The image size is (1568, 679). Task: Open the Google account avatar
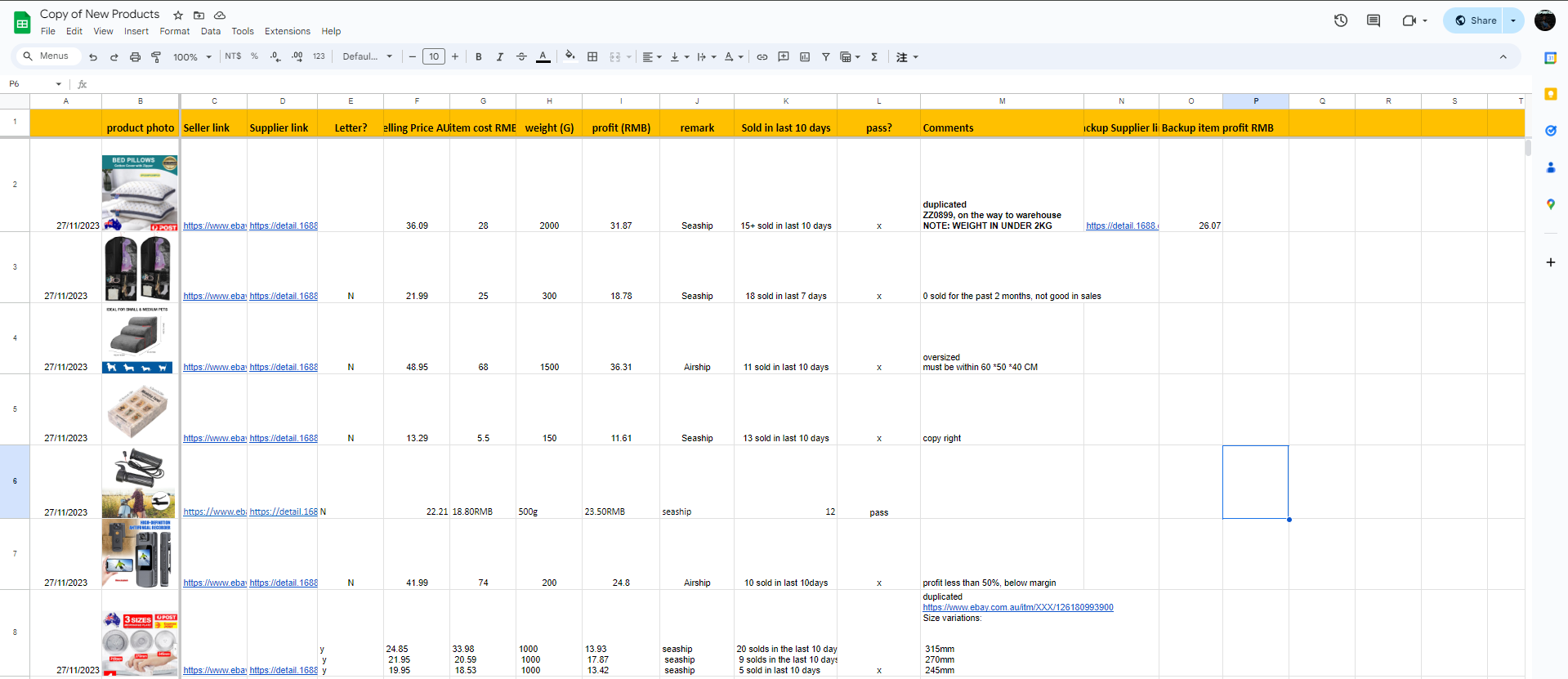(1545, 20)
